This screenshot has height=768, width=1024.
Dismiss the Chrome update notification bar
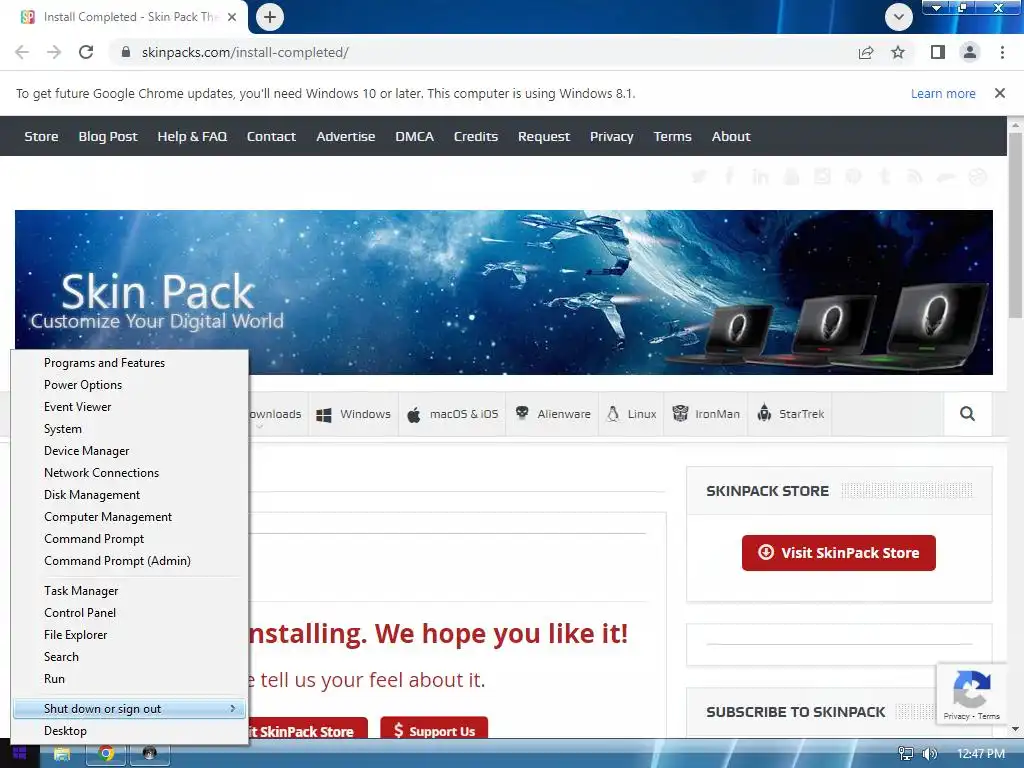[1000, 93]
